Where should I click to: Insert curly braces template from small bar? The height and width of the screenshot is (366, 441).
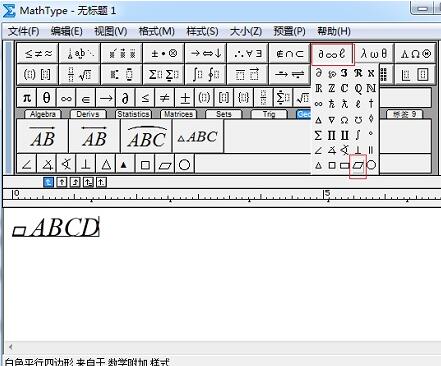click(243, 98)
